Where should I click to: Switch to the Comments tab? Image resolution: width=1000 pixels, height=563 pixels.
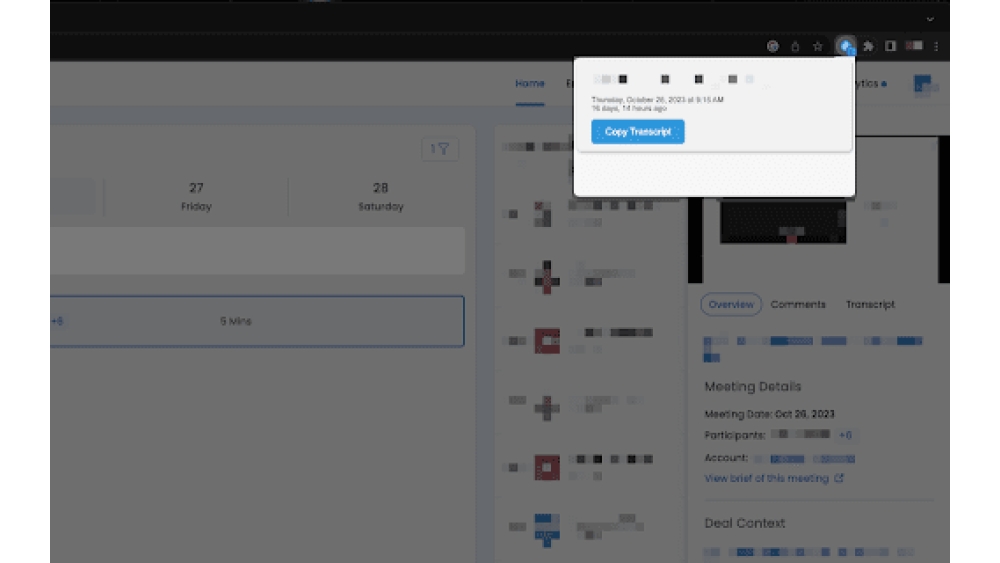click(798, 304)
